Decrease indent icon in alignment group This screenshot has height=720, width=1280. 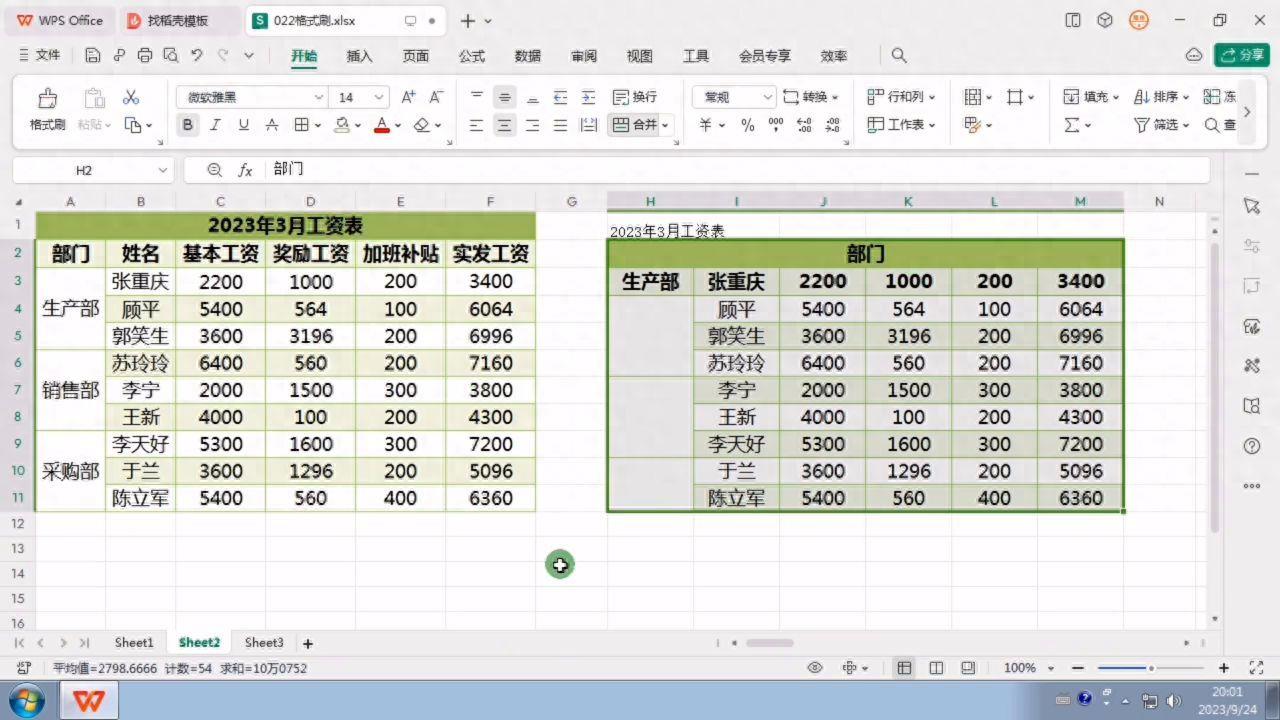[560, 97]
